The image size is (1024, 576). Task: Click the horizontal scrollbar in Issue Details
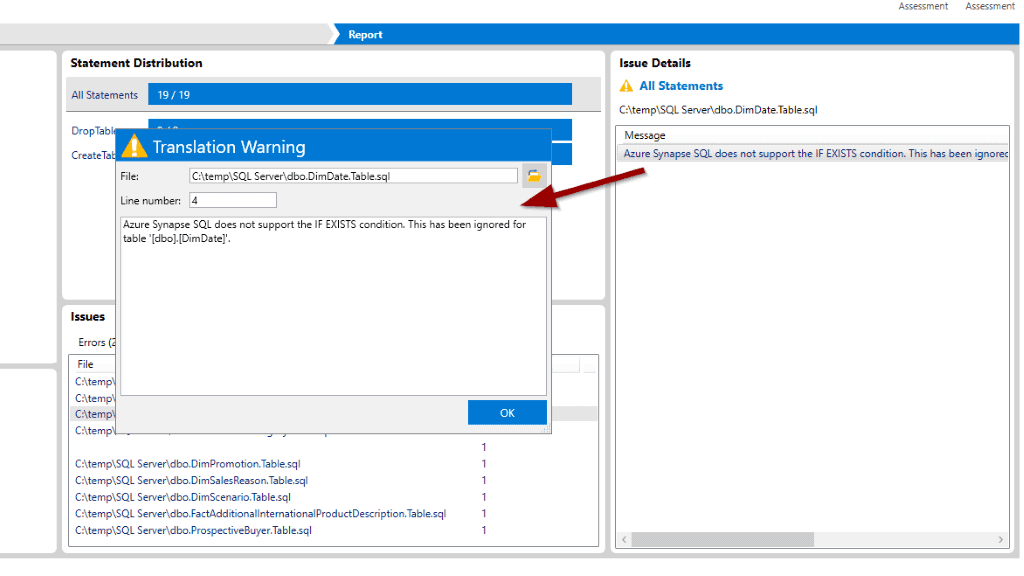click(x=723, y=539)
